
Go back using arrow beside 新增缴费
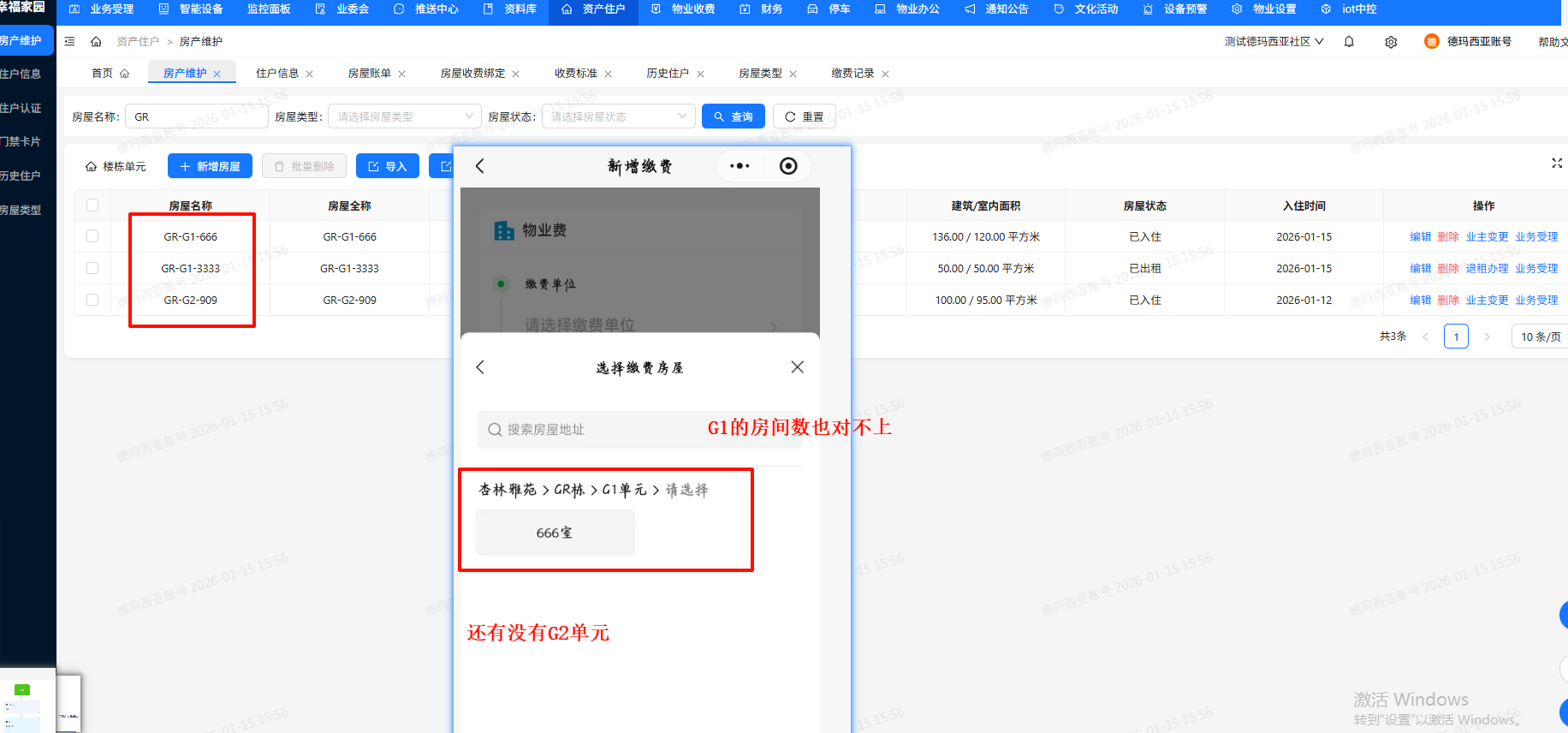coord(480,166)
